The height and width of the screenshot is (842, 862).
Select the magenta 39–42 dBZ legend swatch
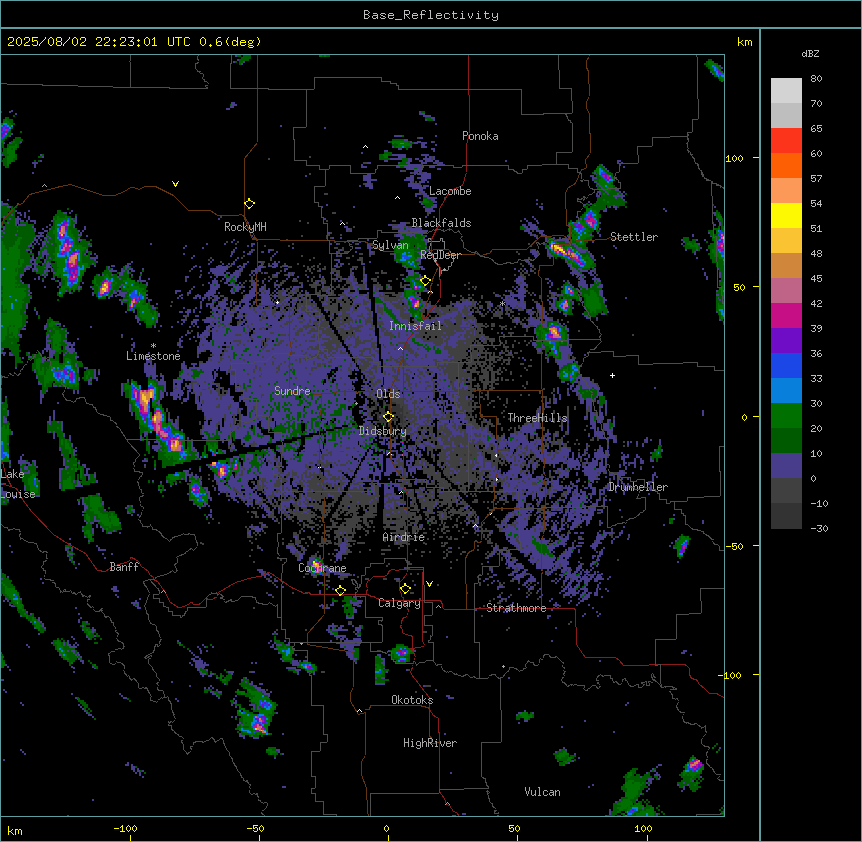coord(786,315)
